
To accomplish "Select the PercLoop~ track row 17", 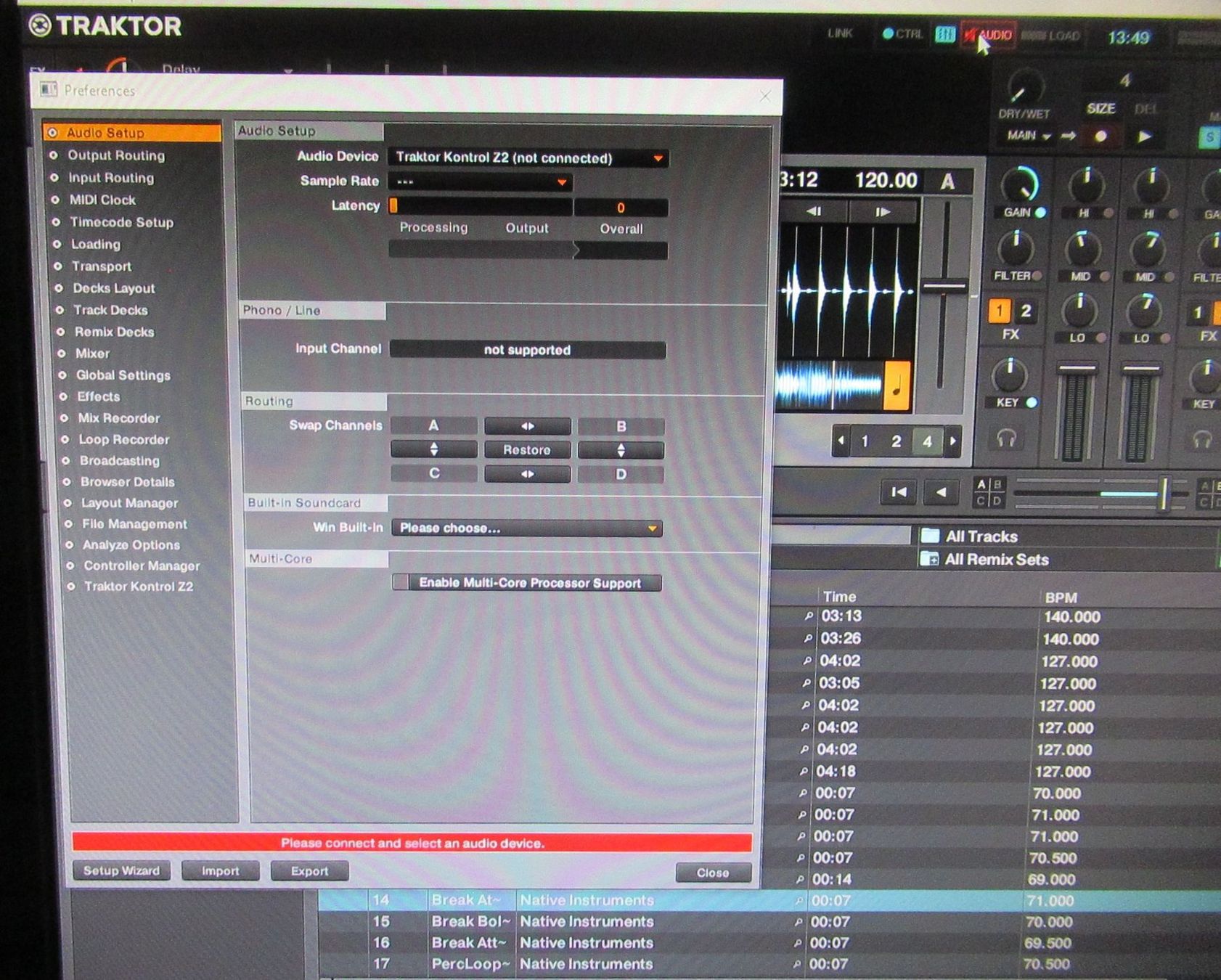I will (769, 964).
